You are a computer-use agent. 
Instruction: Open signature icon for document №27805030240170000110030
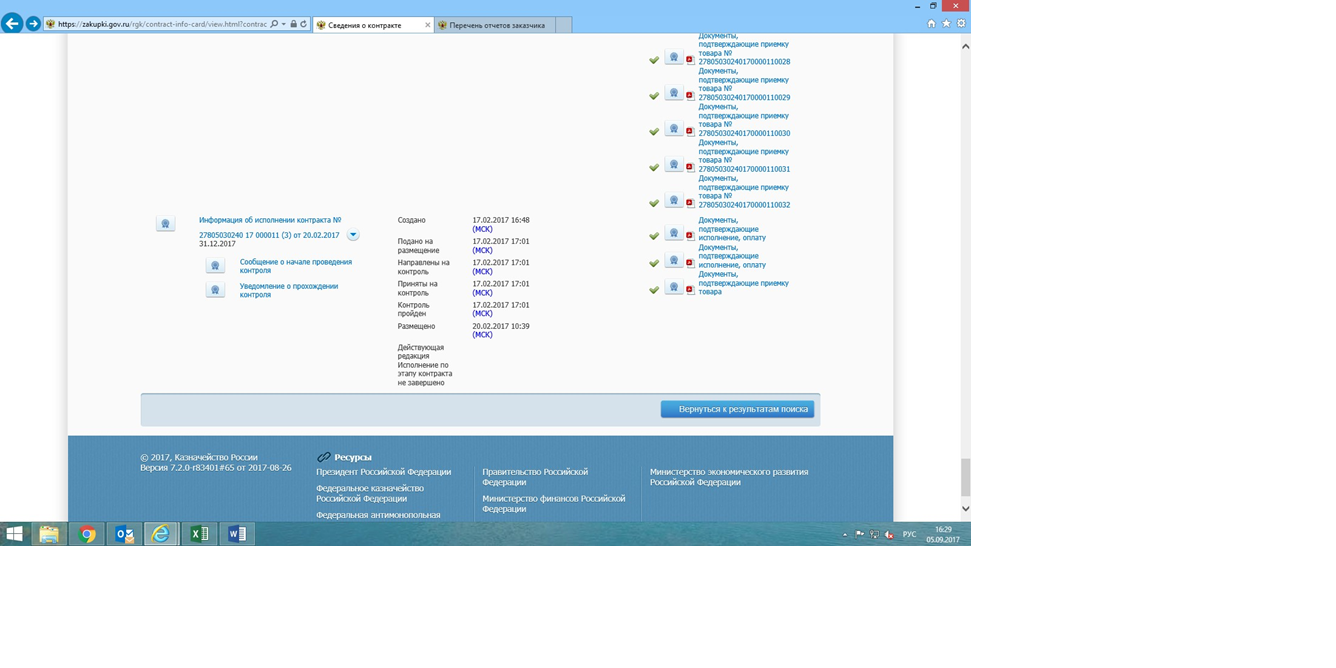pyautogui.click(x=674, y=130)
